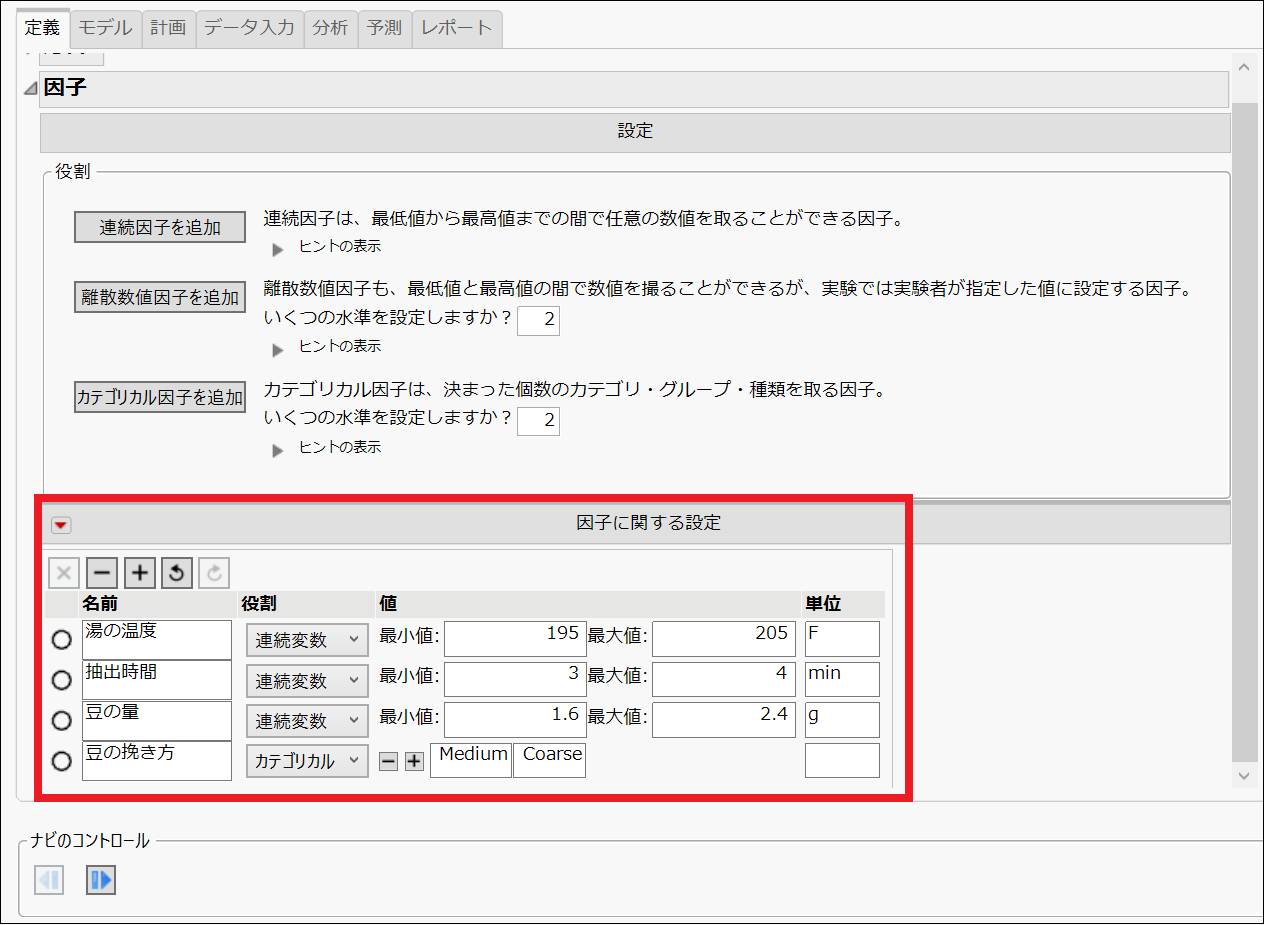Click the forward navigation arrow in ナビのコントロール
This screenshot has width=1264, height=925.
(x=100, y=880)
